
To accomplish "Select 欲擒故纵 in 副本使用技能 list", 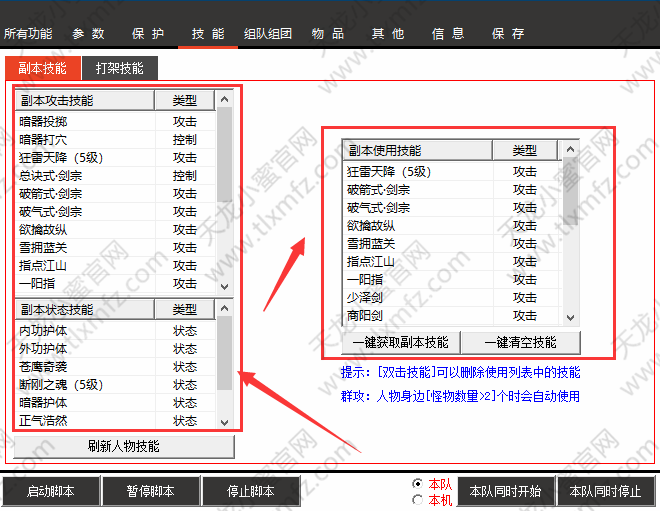I will 452,226.
